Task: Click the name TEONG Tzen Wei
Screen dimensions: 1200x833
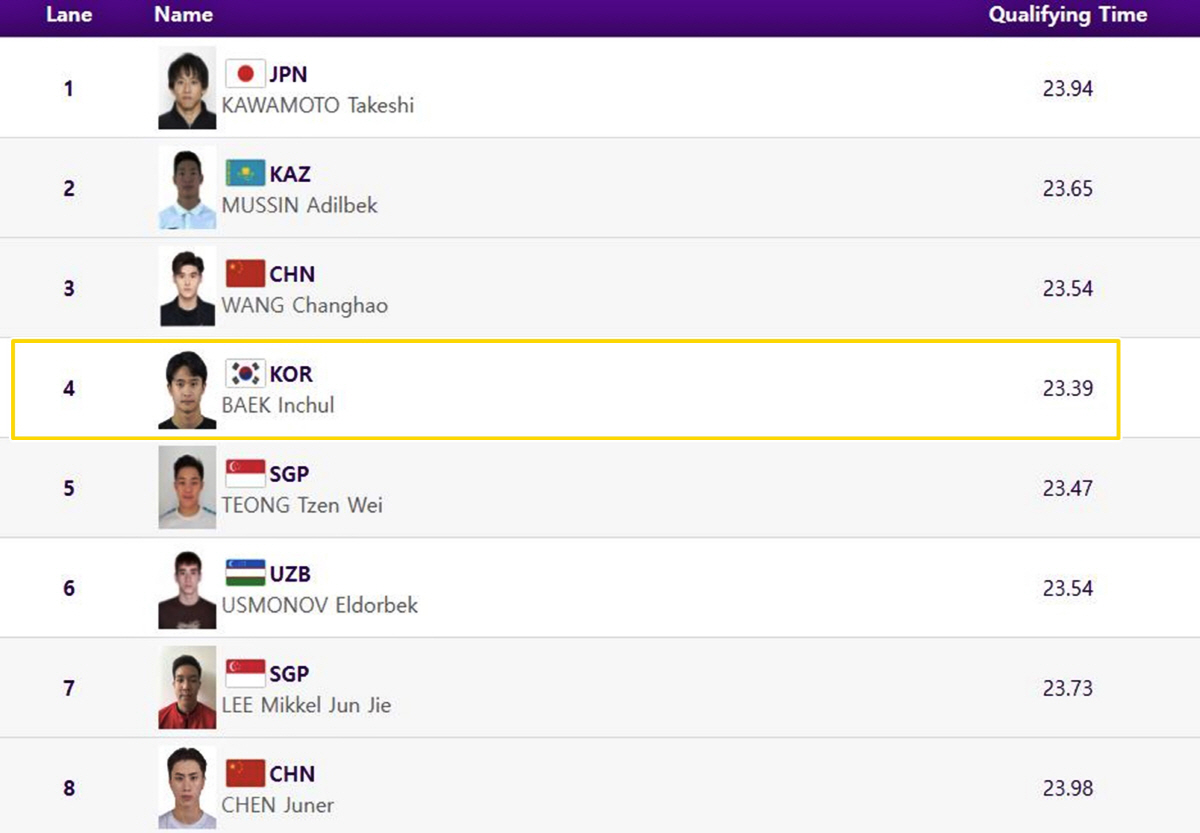Action: pyautogui.click(x=302, y=506)
